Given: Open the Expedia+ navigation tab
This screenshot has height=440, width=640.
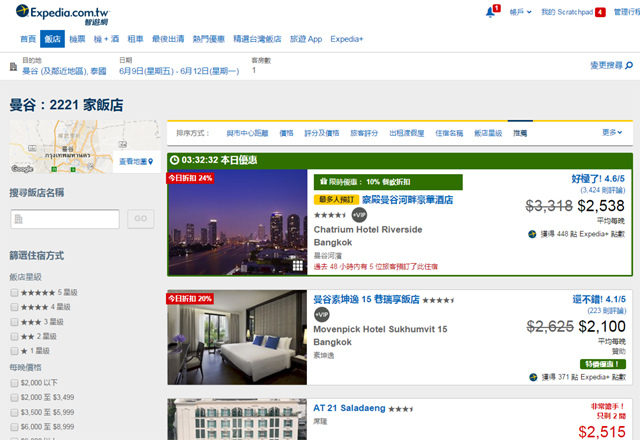Looking at the screenshot, I should pos(347,39).
